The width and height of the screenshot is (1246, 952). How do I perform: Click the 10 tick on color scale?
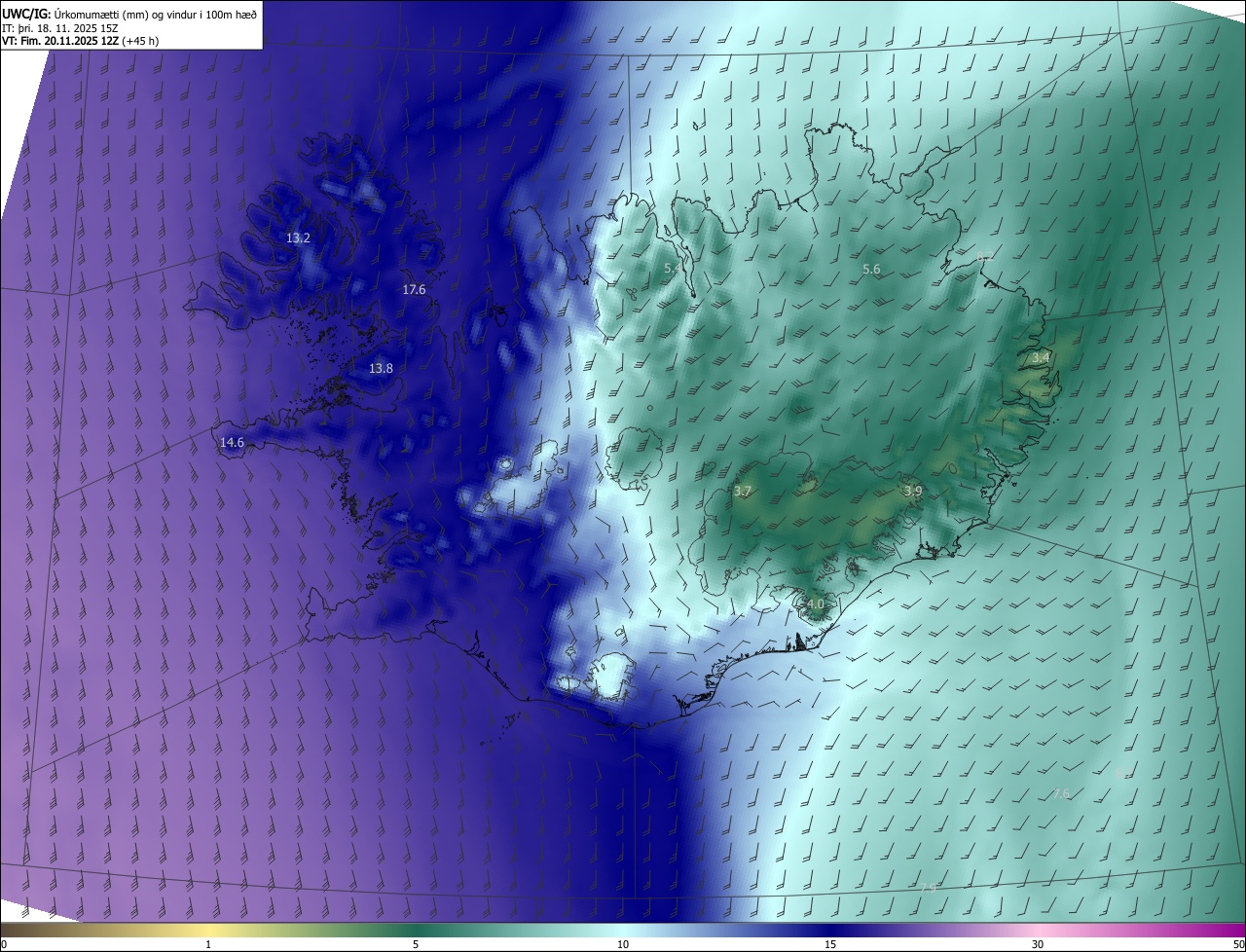[x=623, y=944]
